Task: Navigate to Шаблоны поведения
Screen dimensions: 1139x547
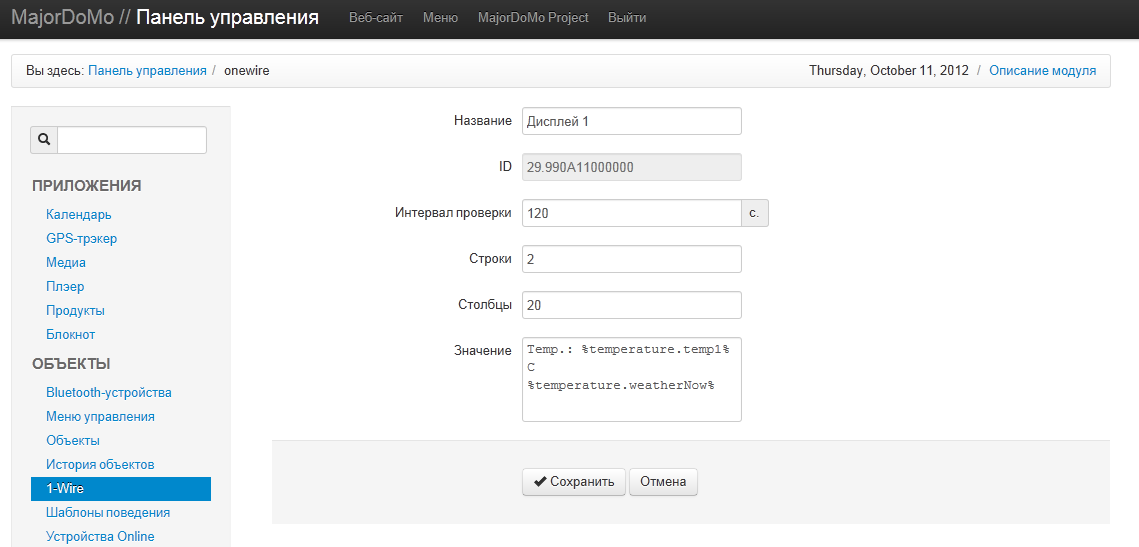Action: pyautogui.click(x=108, y=513)
